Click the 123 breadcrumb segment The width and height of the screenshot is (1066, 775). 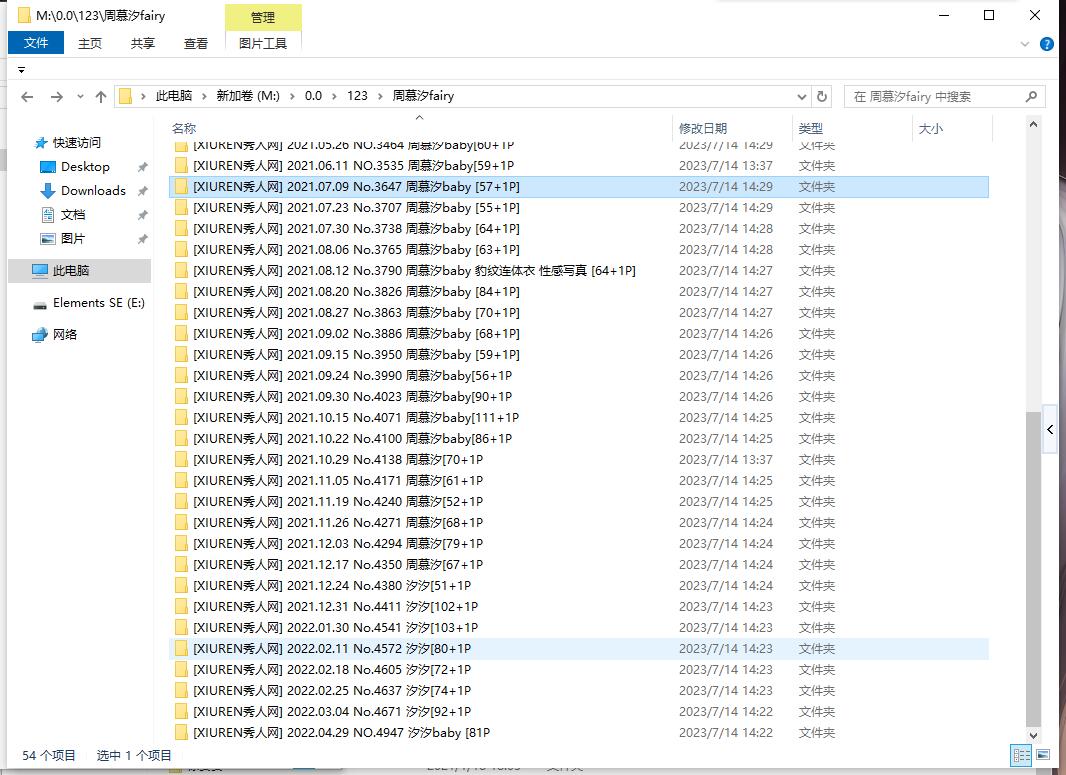pyautogui.click(x=358, y=96)
